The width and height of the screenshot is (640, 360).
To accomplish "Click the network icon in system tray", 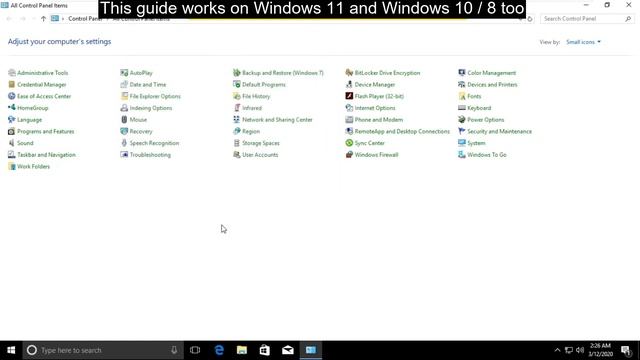I will click(569, 350).
